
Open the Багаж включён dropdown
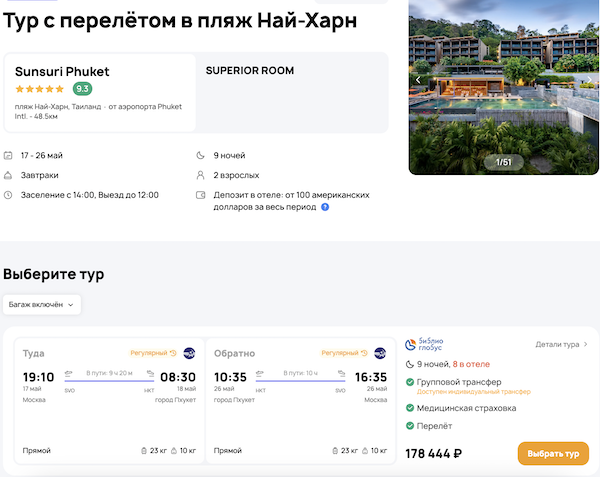42,304
